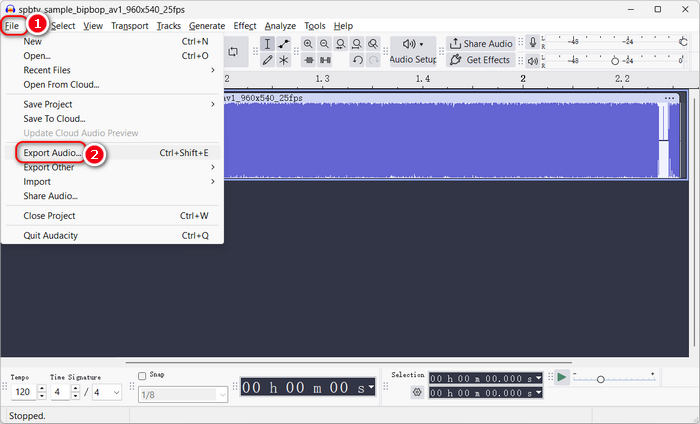
Task: Open the Transport menu
Action: (129, 26)
